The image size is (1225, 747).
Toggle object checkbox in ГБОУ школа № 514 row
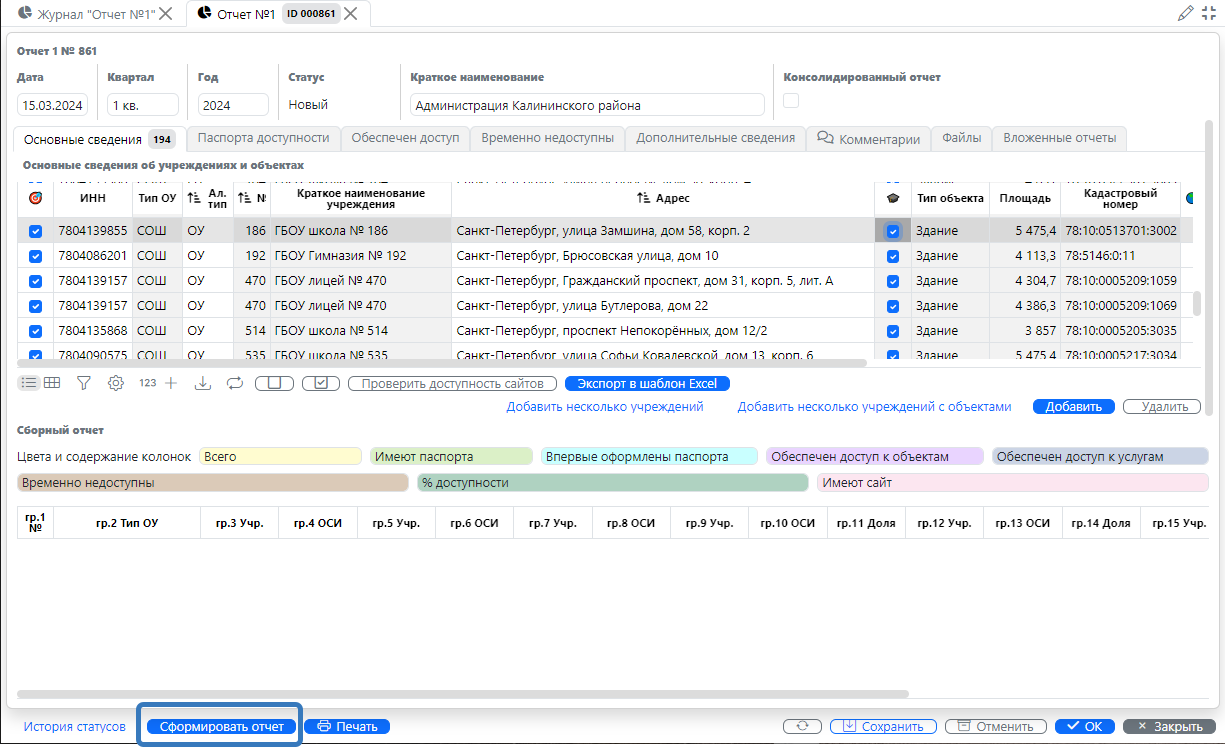(893, 331)
